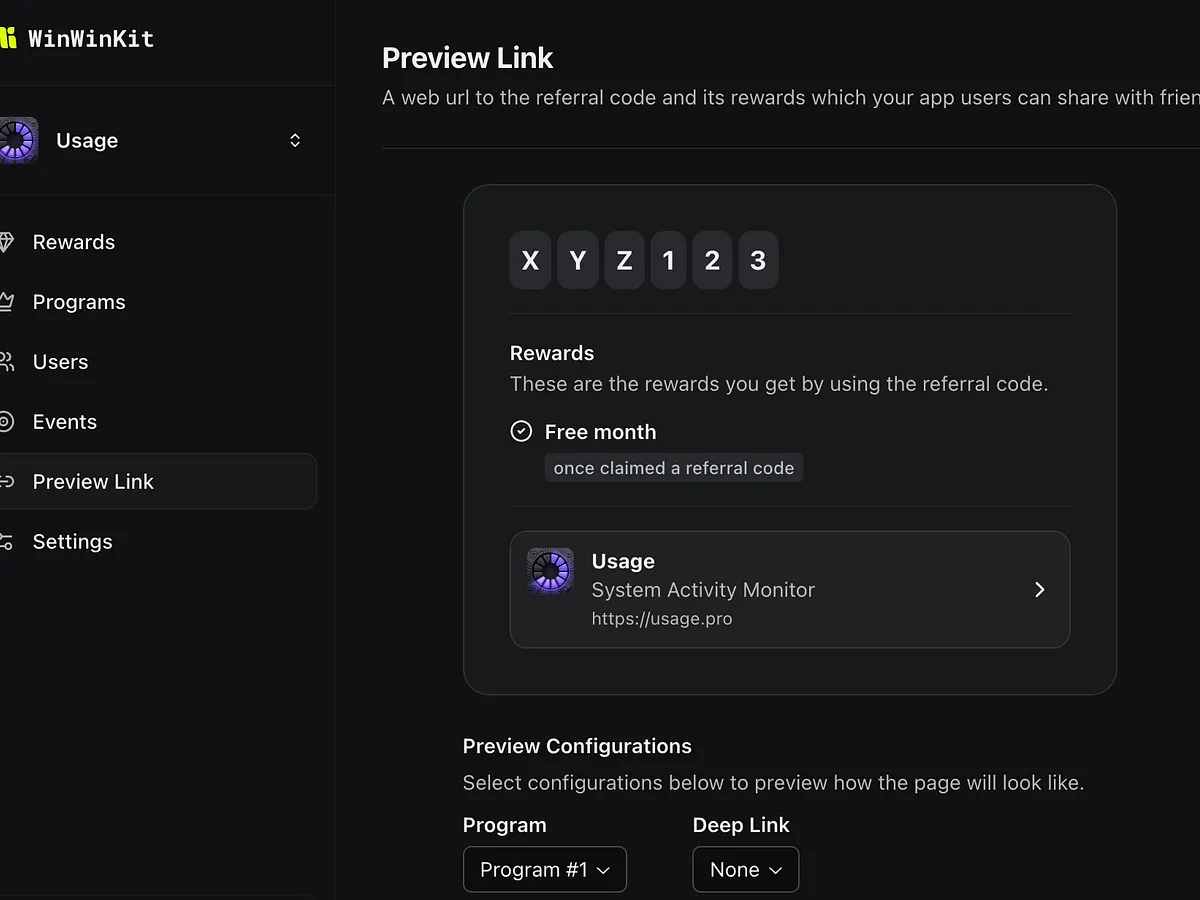Click the Usage app icon in sidebar
This screenshot has height=900, width=1200.
point(19,140)
